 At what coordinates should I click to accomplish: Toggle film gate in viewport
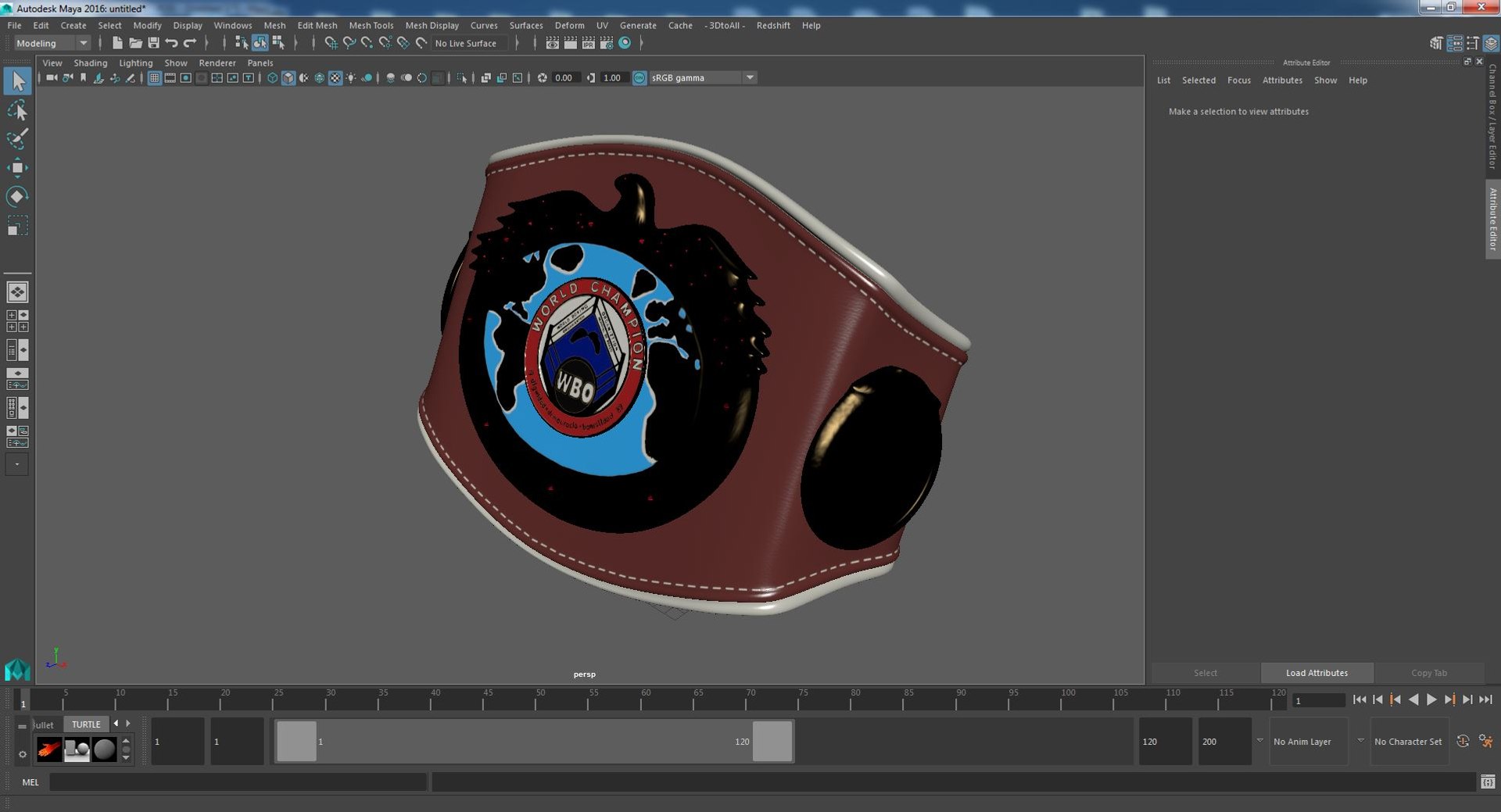170,77
